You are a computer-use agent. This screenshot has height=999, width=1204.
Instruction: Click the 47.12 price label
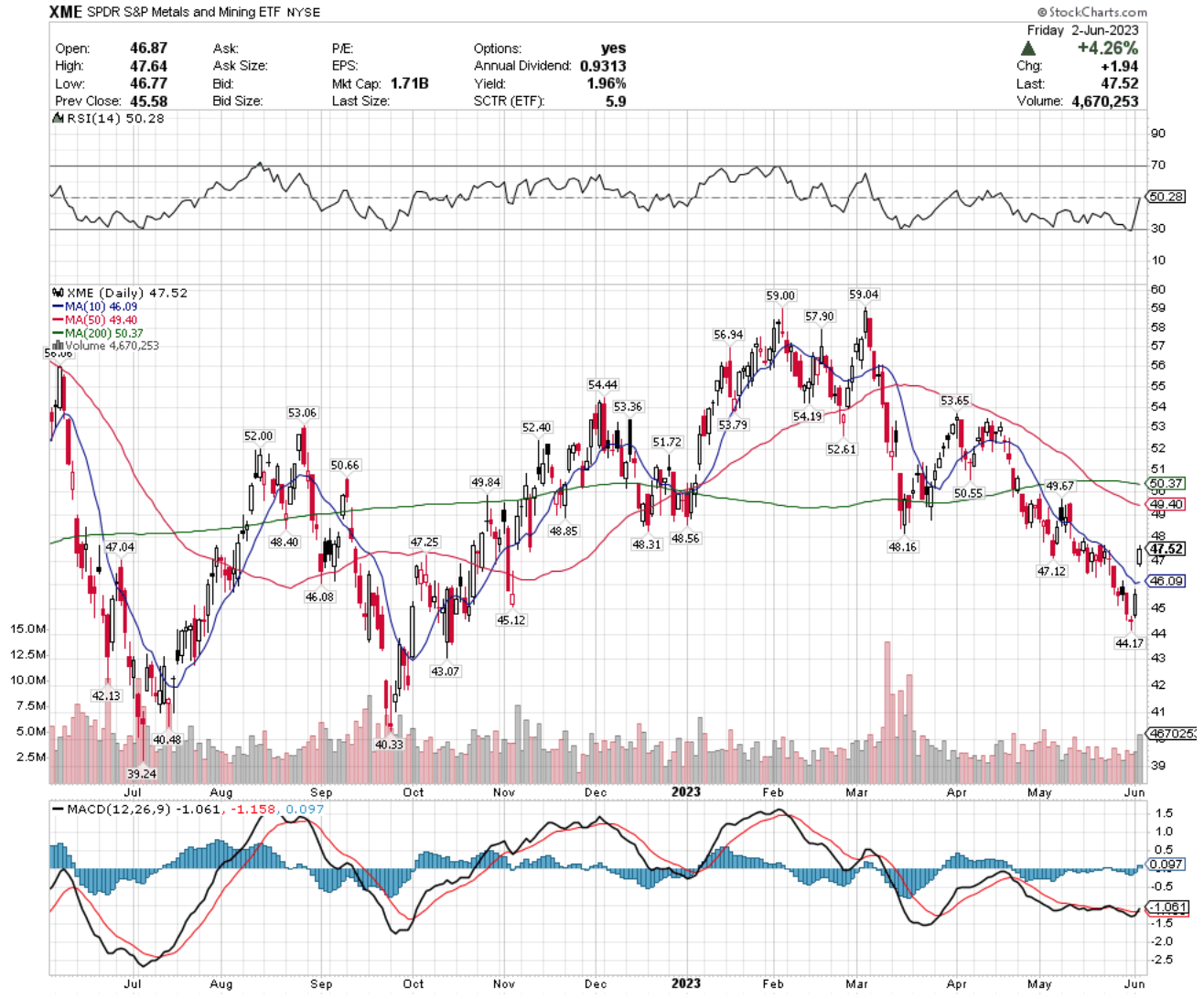[1051, 572]
